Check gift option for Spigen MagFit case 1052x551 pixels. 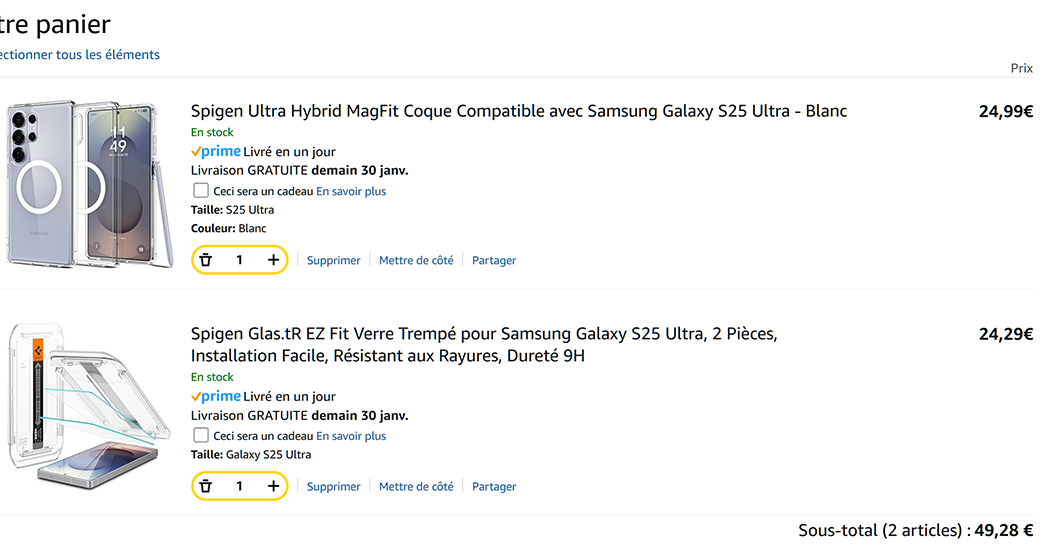(201, 190)
